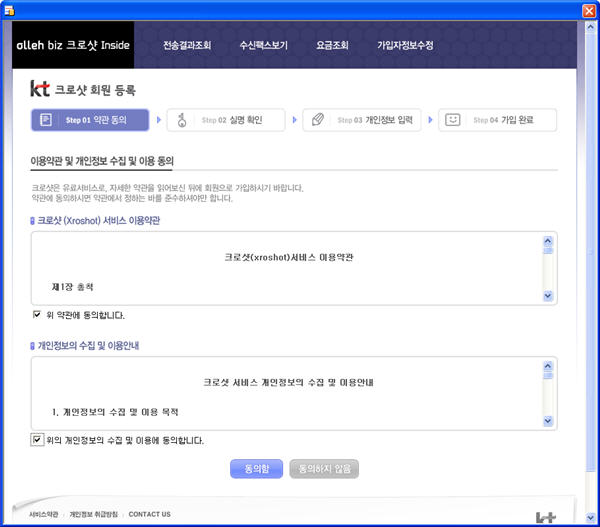Select the Step 01 약관 동의 tab
This screenshot has width=600, height=527.
coord(90,120)
